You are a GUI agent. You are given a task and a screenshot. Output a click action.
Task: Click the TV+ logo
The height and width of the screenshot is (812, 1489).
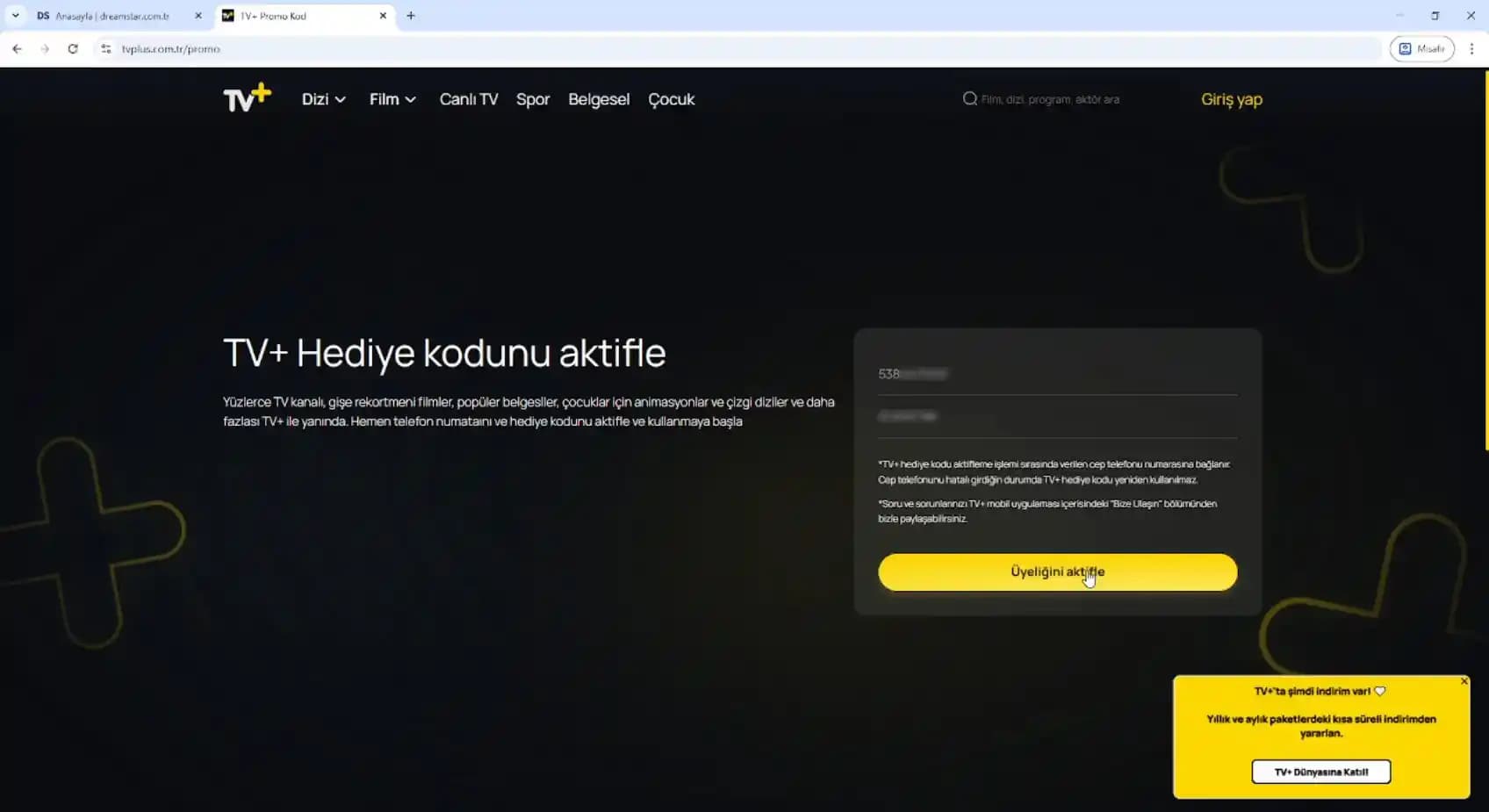247,98
